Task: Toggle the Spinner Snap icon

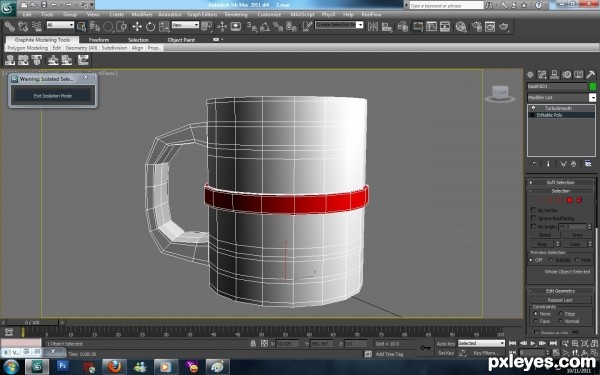Action: click(292, 26)
